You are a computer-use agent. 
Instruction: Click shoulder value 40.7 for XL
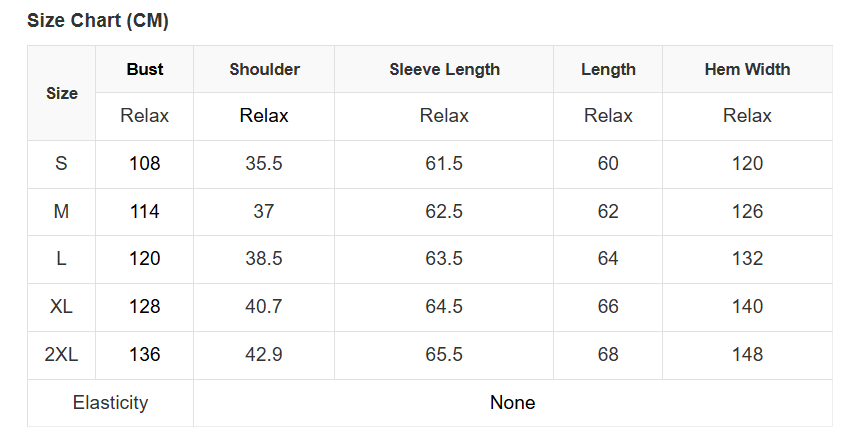coord(264,307)
